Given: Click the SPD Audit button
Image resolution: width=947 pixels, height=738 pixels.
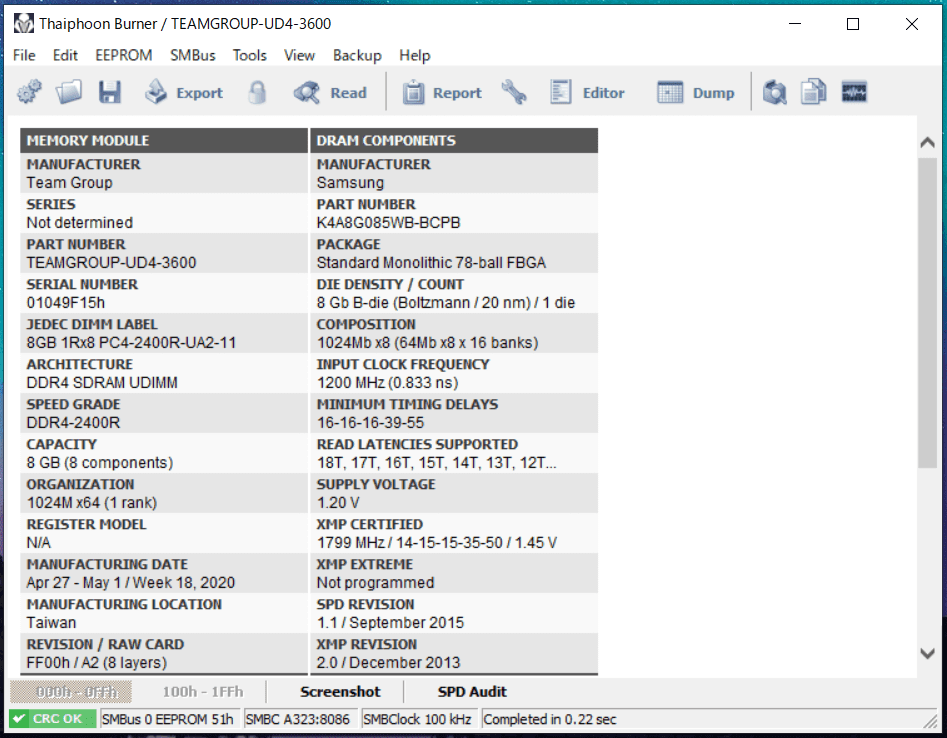Looking at the screenshot, I should tap(472, 691).
